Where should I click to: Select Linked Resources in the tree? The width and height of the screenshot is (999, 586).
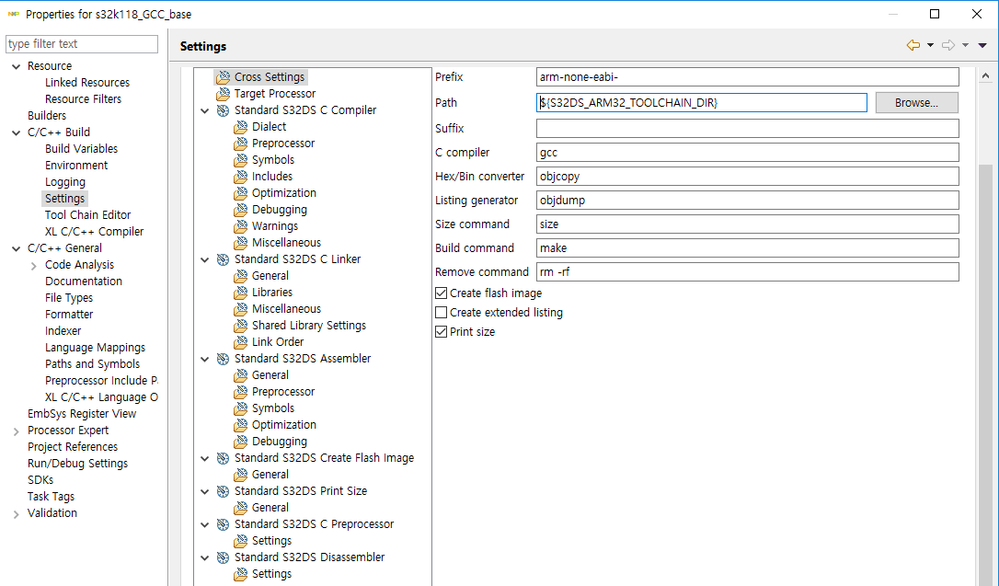coord(87,83)
